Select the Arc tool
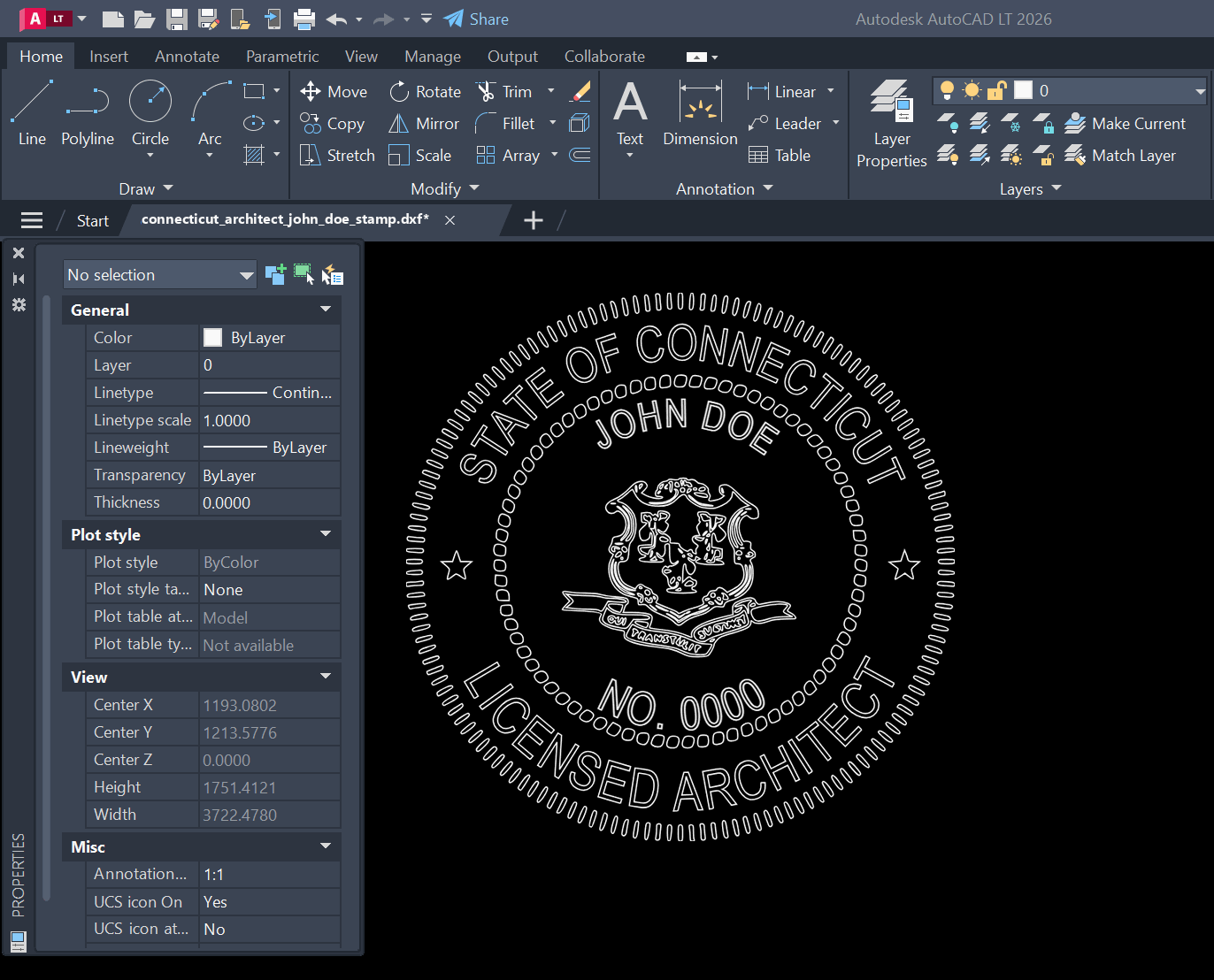This screenshot has width=1214, height=980. click(211, 113)
